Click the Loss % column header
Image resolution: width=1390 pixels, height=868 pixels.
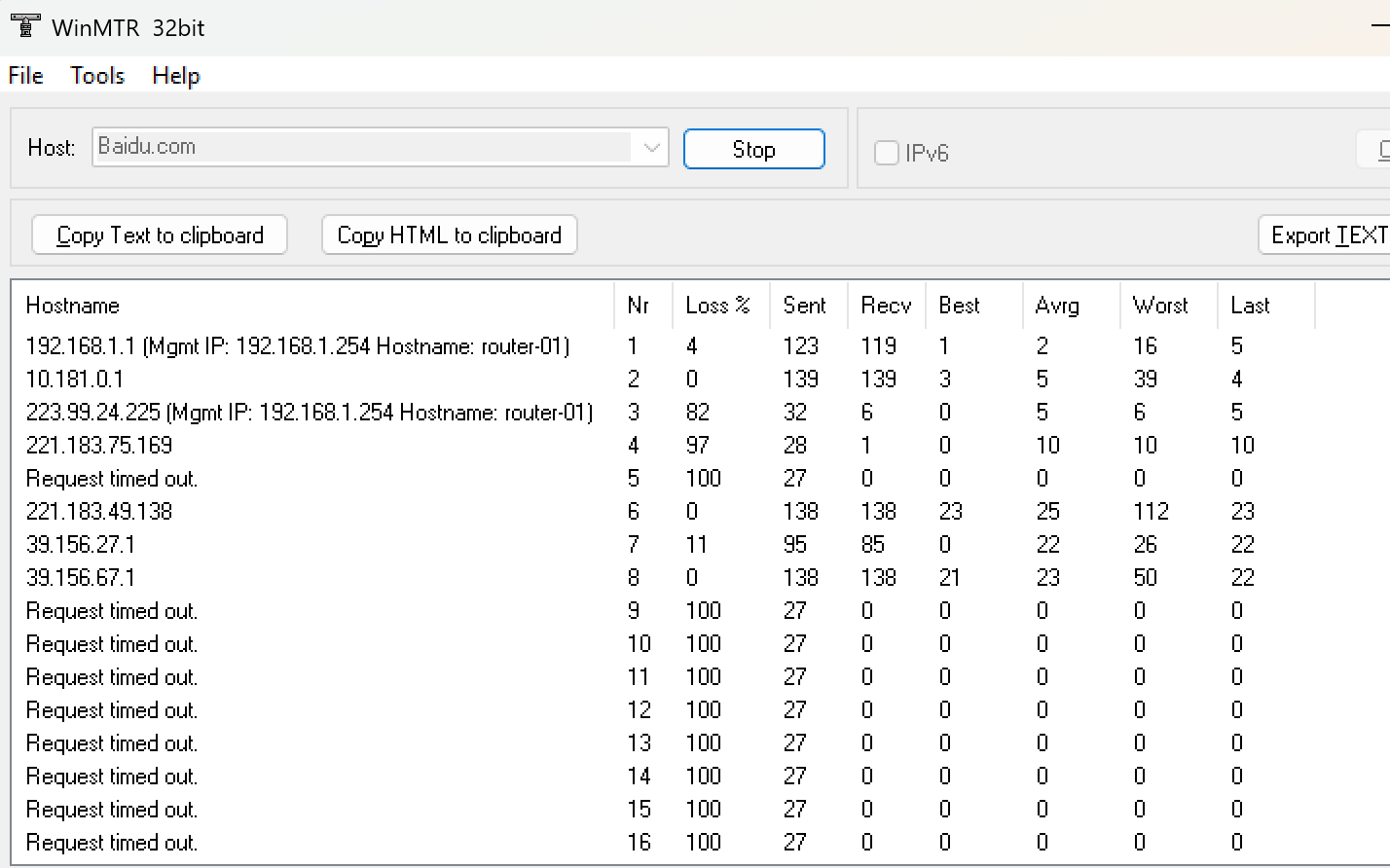[721, 306]
